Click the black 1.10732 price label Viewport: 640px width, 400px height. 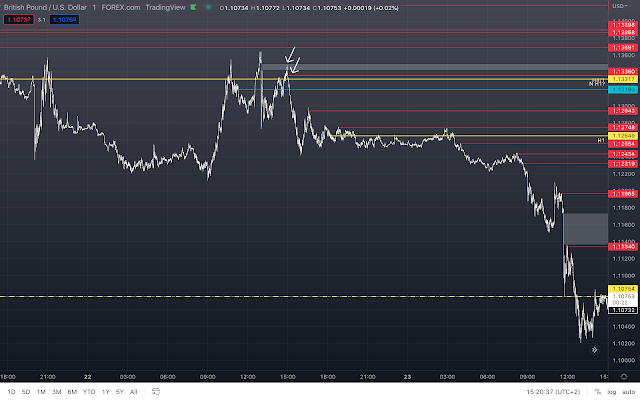[623, 310]
